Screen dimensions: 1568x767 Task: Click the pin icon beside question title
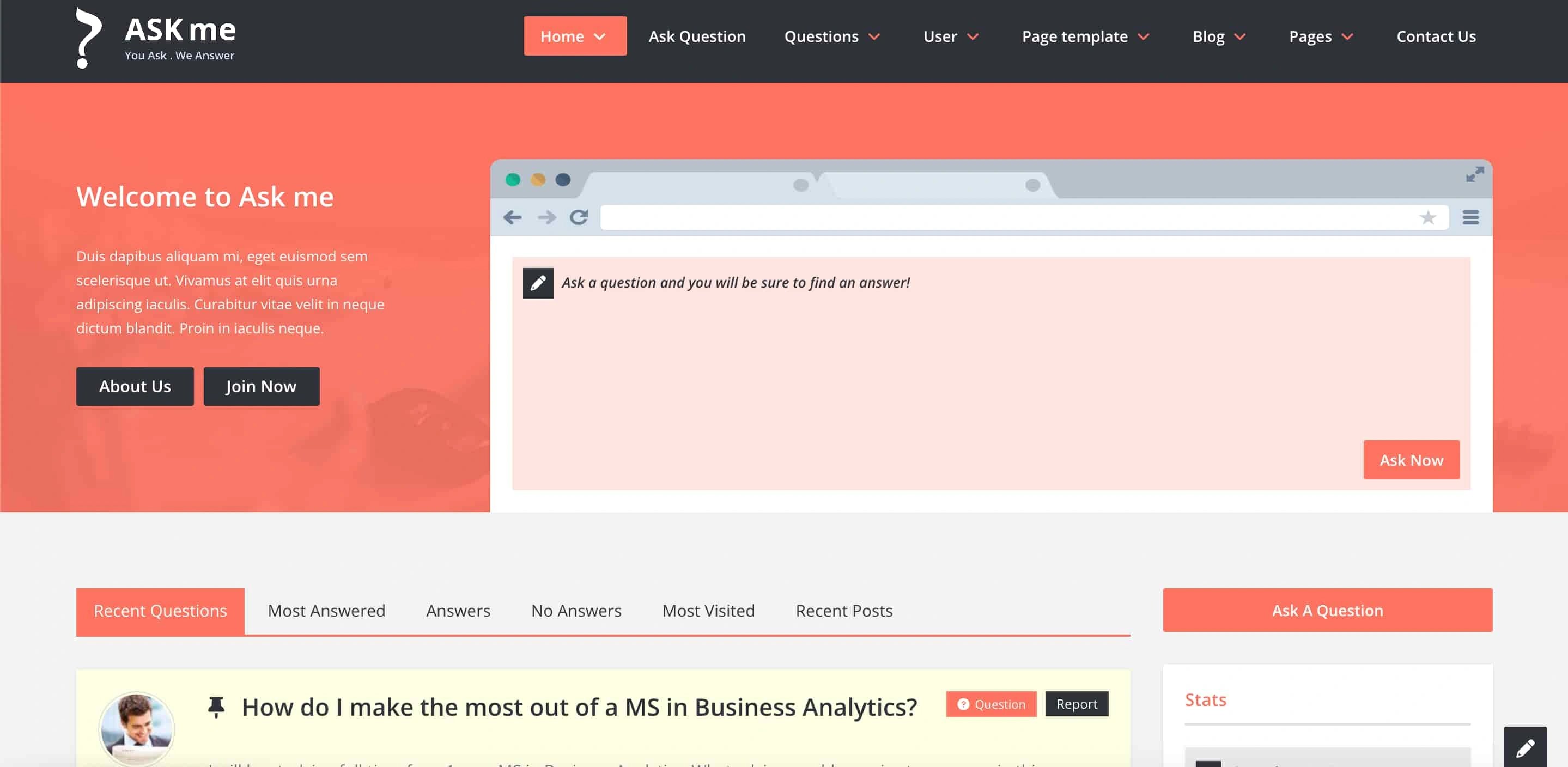(x=216, y=706)
